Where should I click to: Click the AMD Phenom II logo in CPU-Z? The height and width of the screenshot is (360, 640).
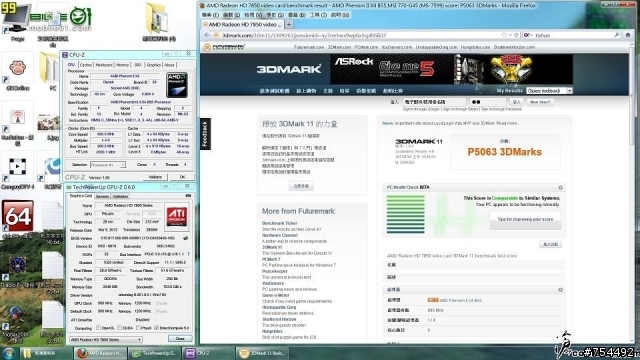click(177, 85)
